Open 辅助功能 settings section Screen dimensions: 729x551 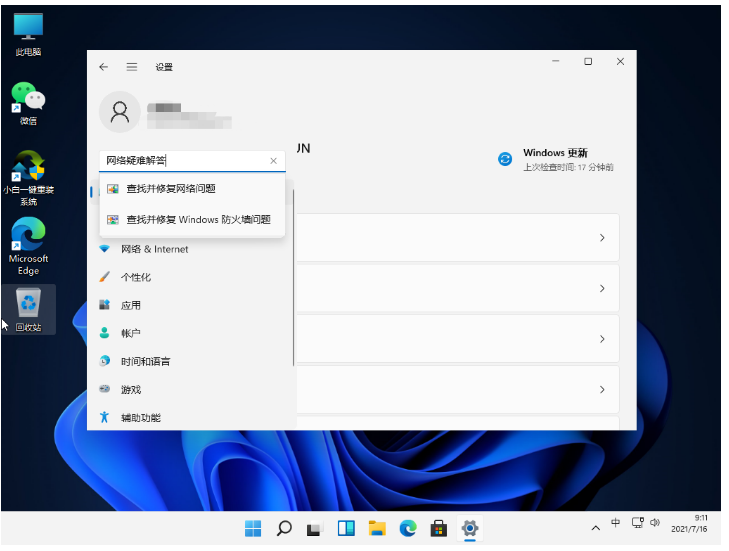(x=140, y=417)
